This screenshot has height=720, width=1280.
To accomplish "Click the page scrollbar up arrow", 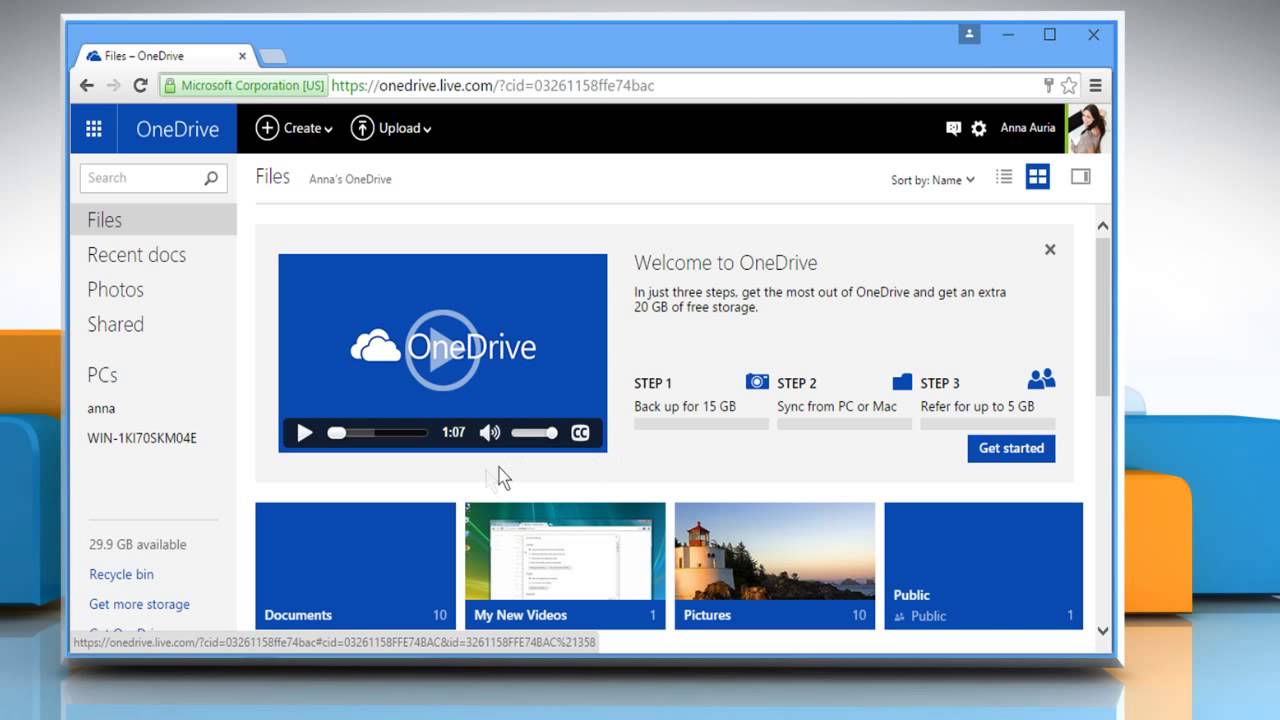I will [1103, 226].
